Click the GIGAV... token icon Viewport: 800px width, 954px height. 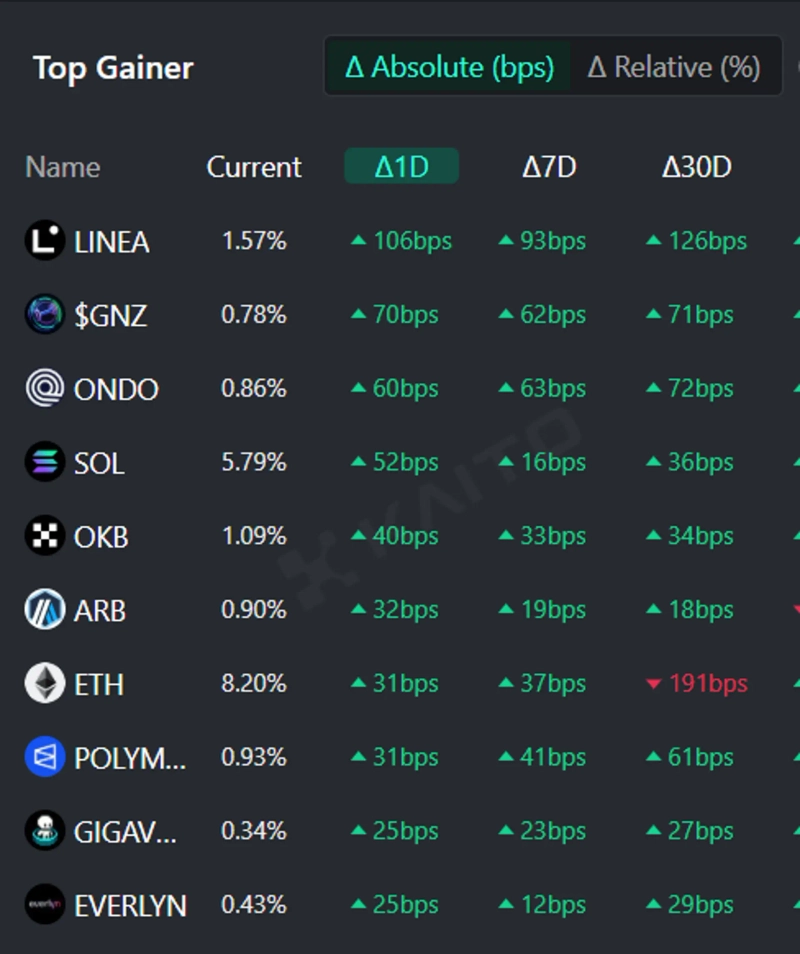tap(45, 831)
